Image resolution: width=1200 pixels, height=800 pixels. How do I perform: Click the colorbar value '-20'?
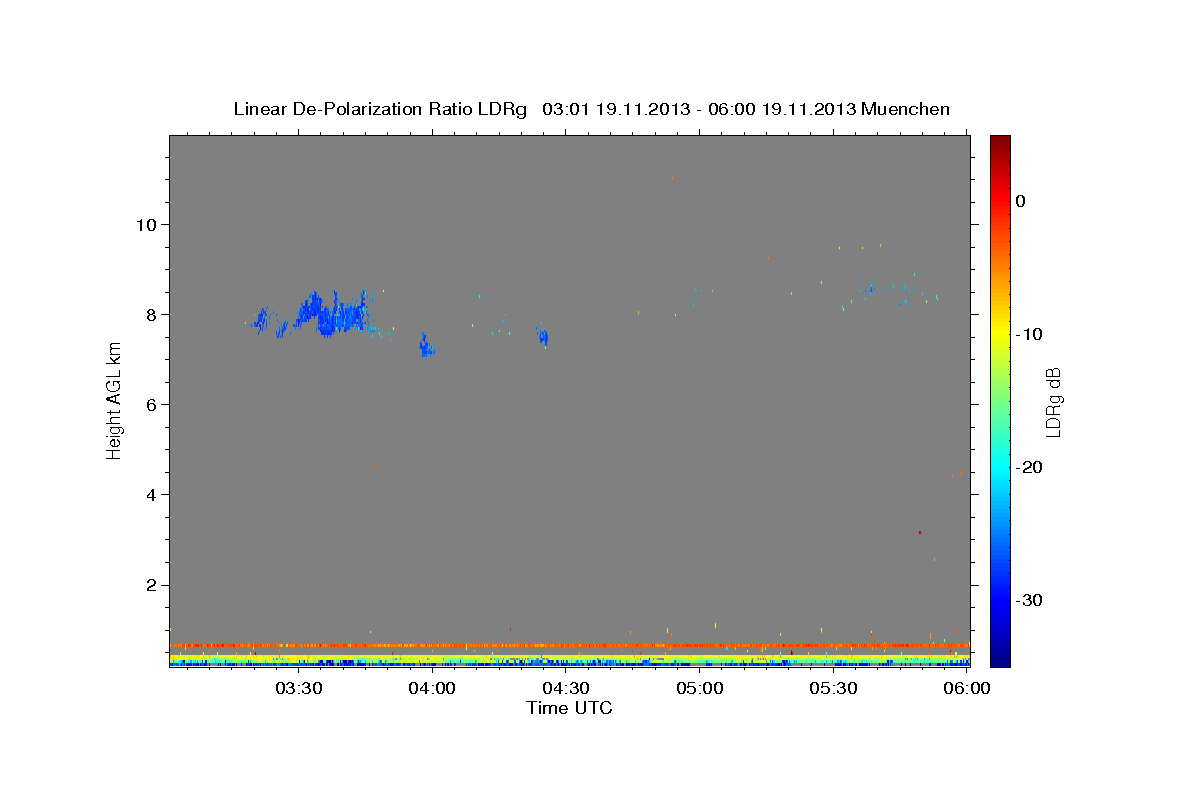point(1028,467)
